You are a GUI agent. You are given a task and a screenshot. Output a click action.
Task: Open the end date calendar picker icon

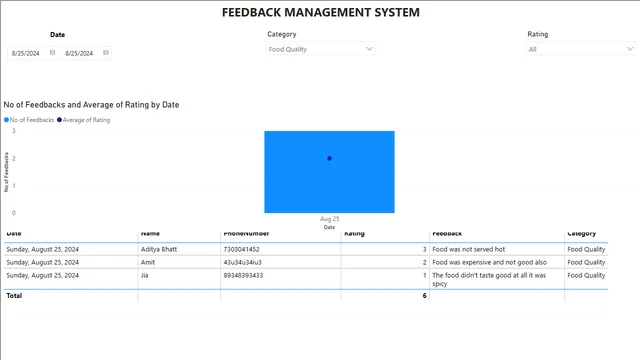point(106,53)
